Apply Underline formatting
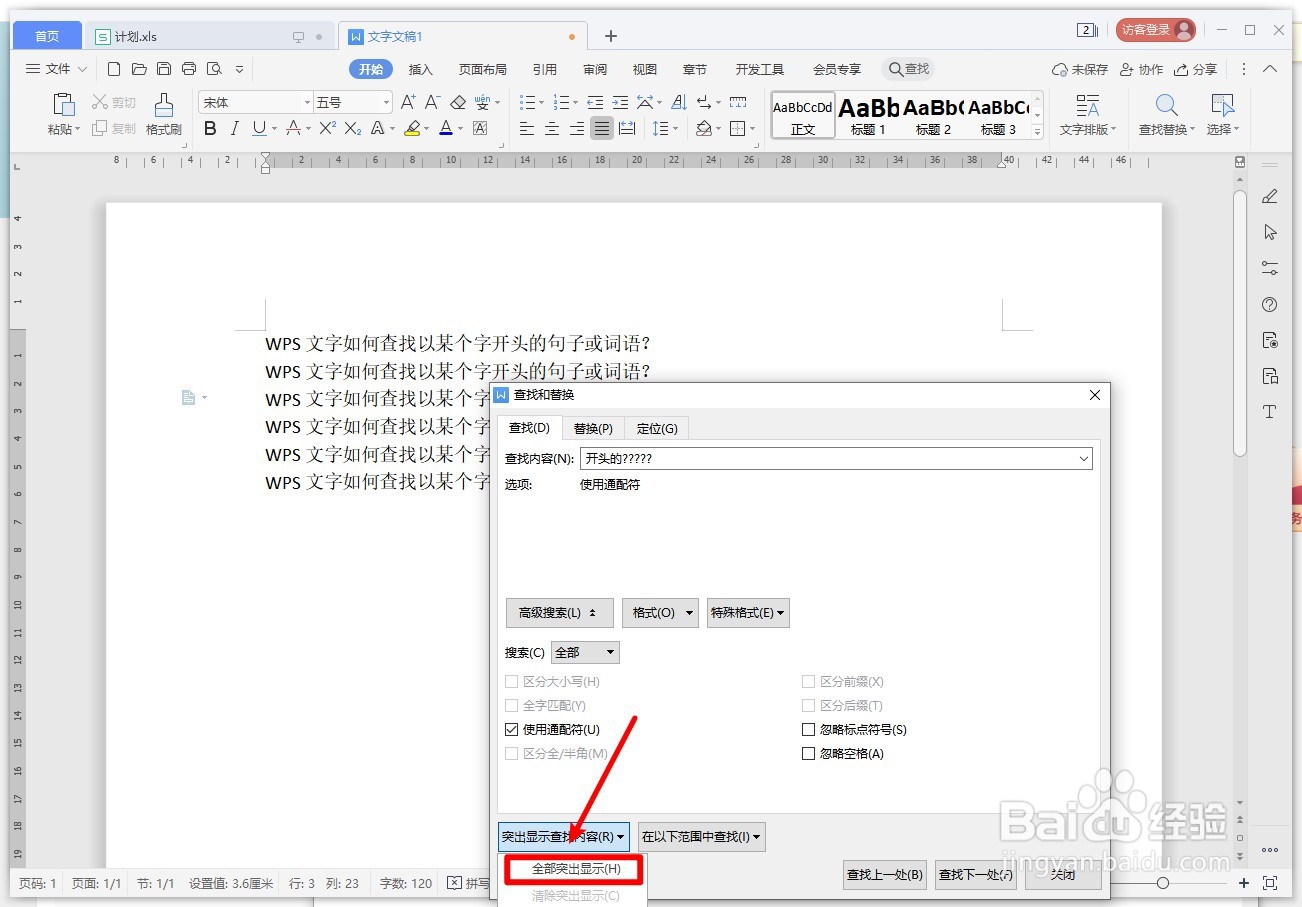Viewport: 1302px width, 907px height. 259,128
